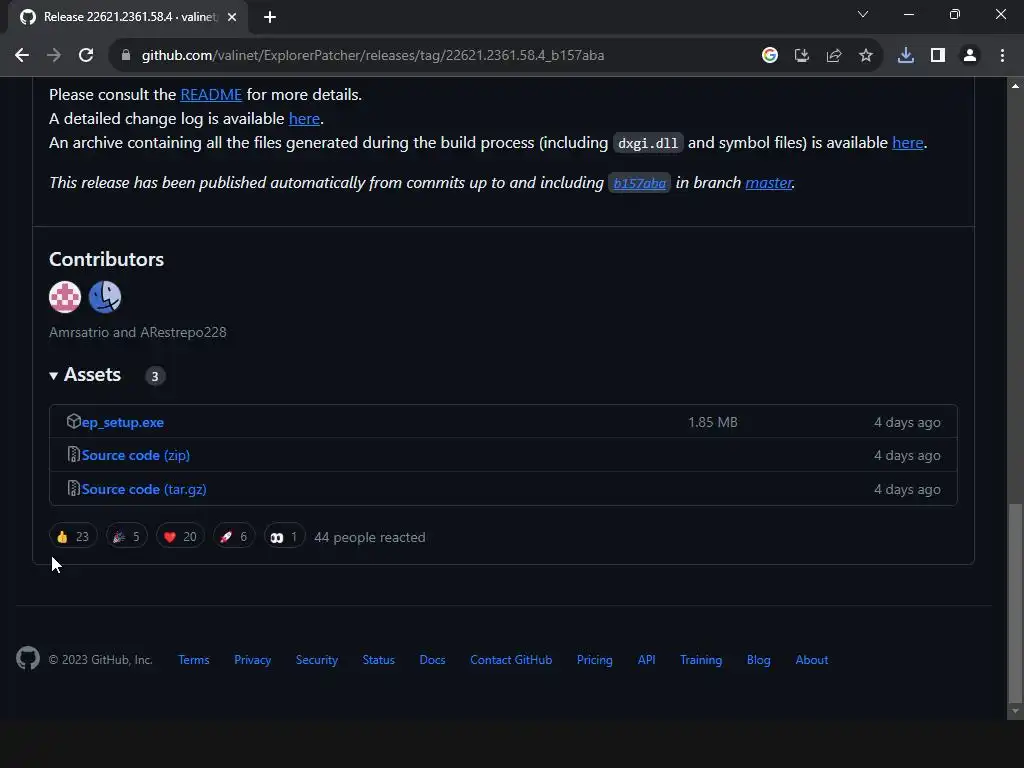This screenshot has width=1024, height=768.
Task: Open footer About link
Action: coord(812,660)
